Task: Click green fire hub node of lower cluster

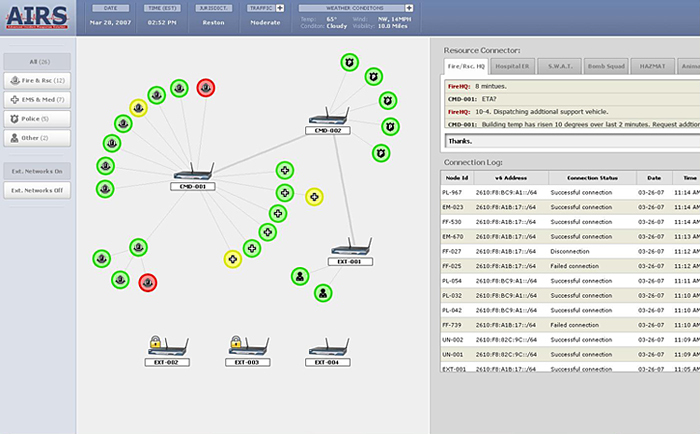Action: click(138, 247)
